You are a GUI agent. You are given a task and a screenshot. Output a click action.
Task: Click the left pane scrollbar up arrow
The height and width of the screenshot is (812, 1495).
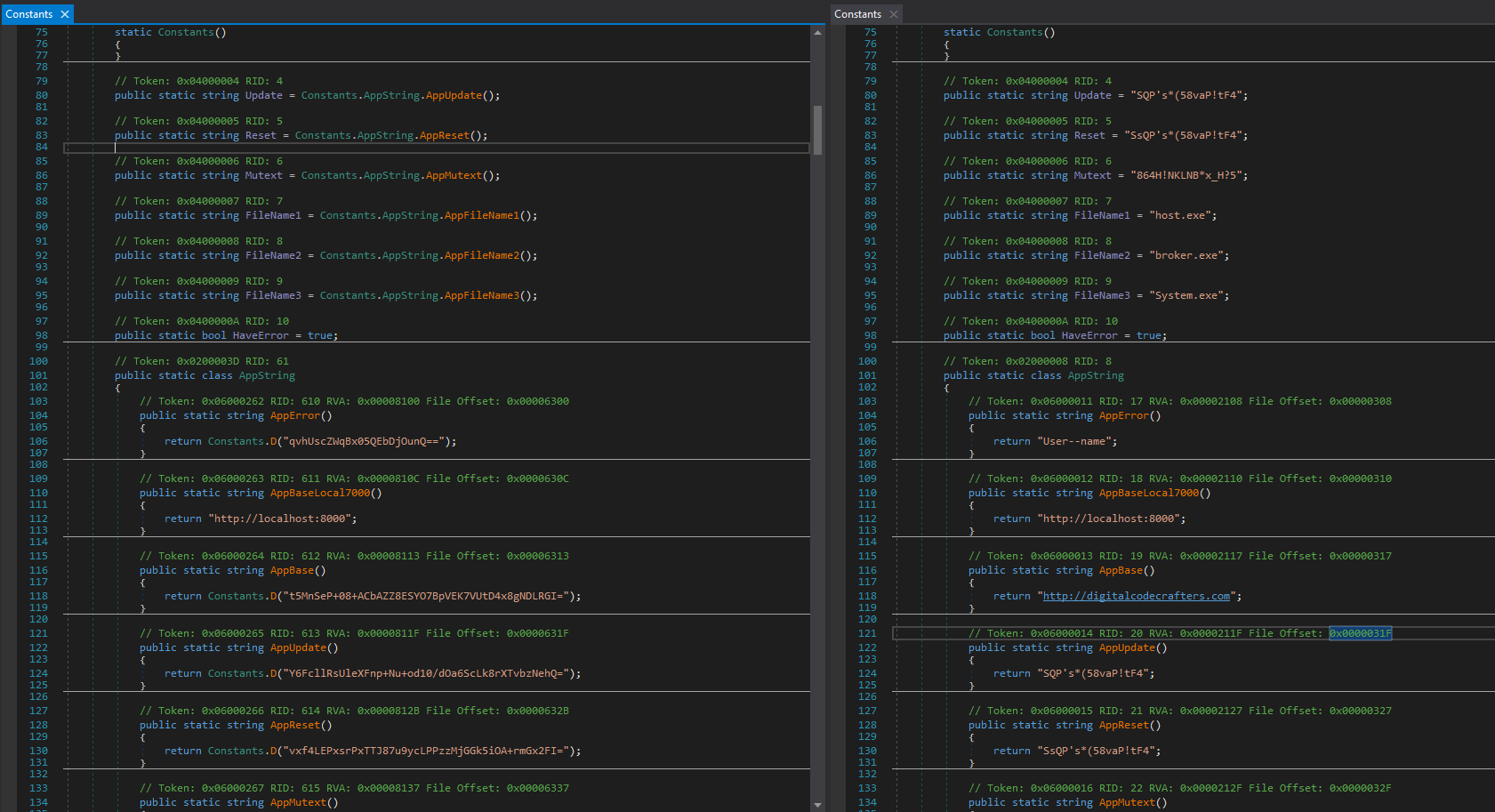point(817,33)
